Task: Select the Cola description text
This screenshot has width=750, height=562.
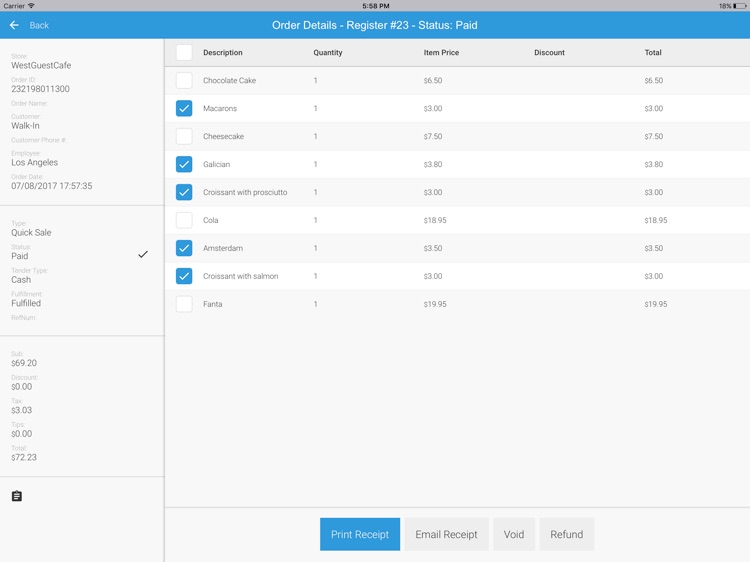Action: click(210, 220)
